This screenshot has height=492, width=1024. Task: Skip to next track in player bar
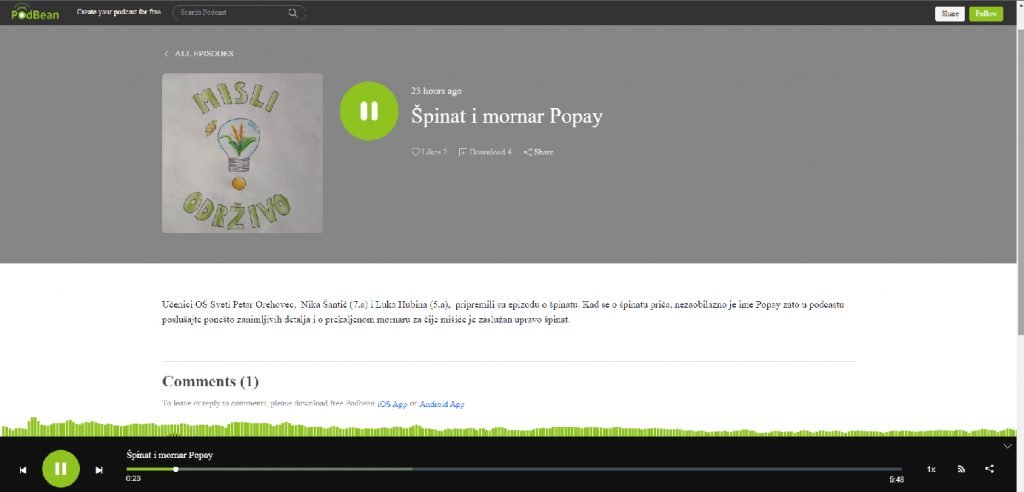click(x=99, y=469)
